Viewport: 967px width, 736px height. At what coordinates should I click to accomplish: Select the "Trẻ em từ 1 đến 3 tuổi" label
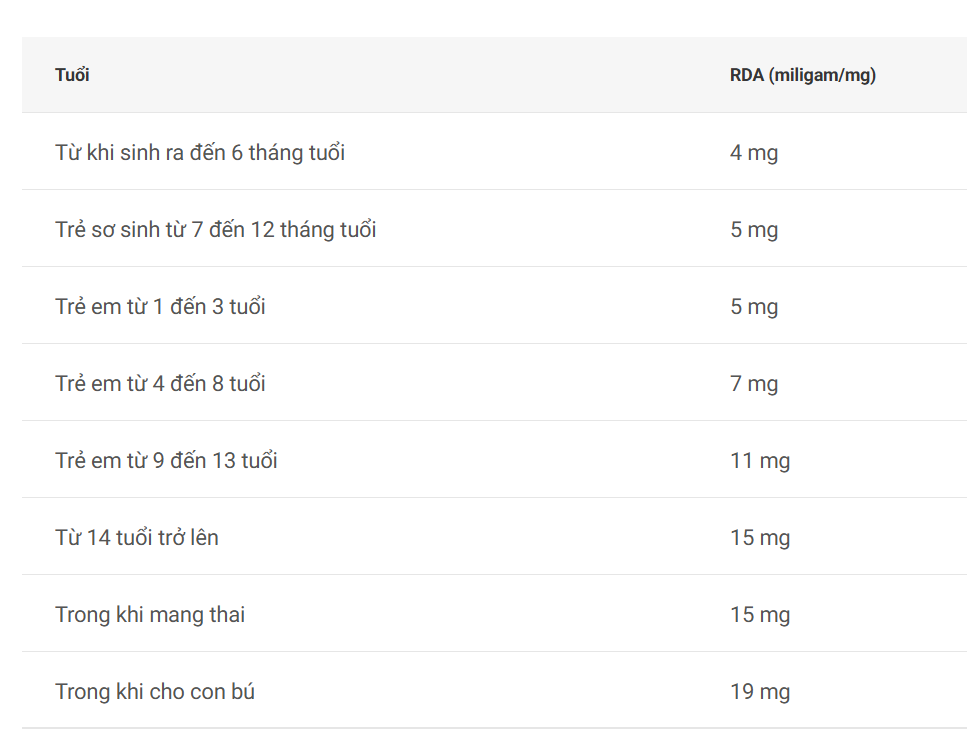pos(160,307)
